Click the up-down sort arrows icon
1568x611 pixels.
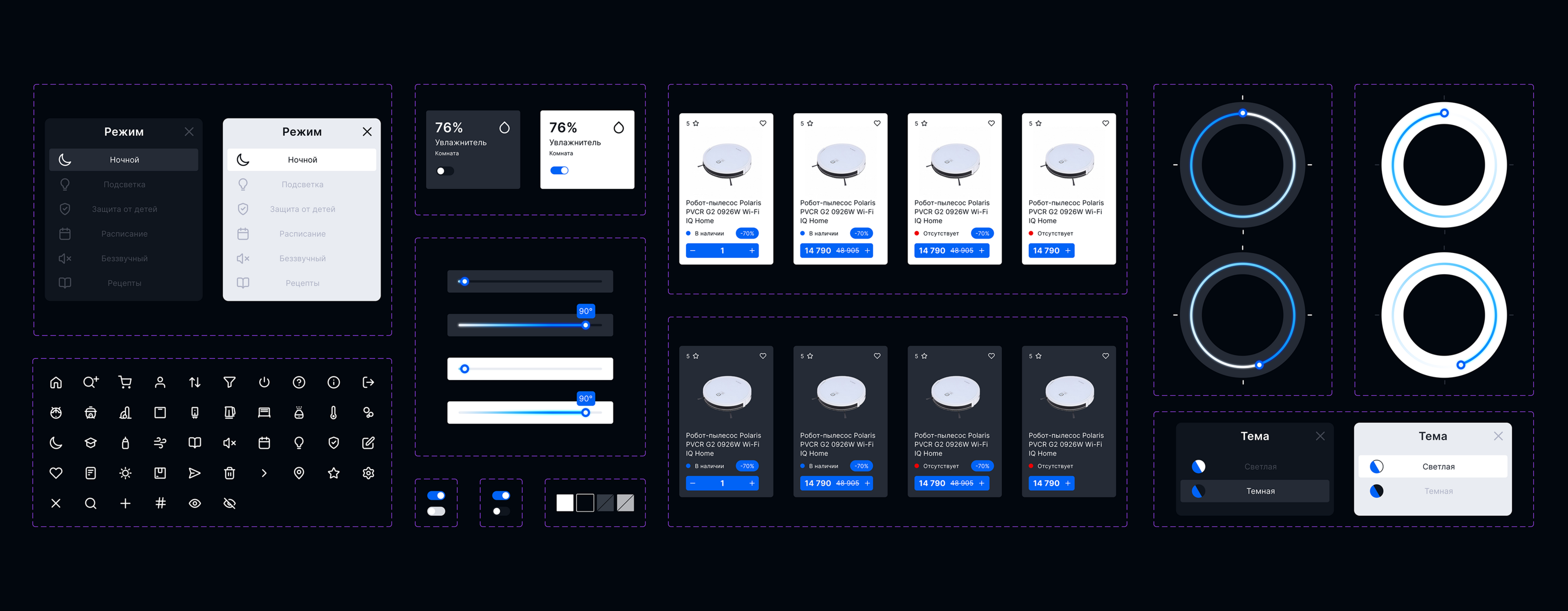(x=195, y=382)
